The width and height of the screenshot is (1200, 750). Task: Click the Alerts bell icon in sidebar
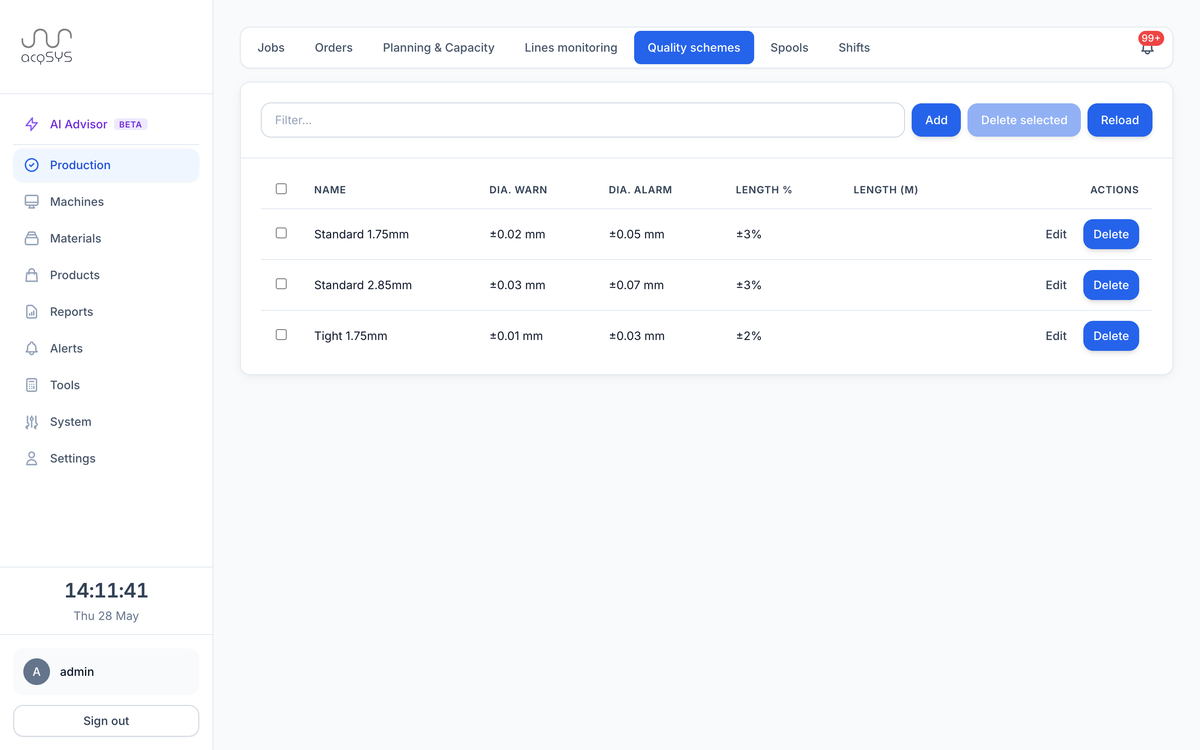[x=32, y=349]
